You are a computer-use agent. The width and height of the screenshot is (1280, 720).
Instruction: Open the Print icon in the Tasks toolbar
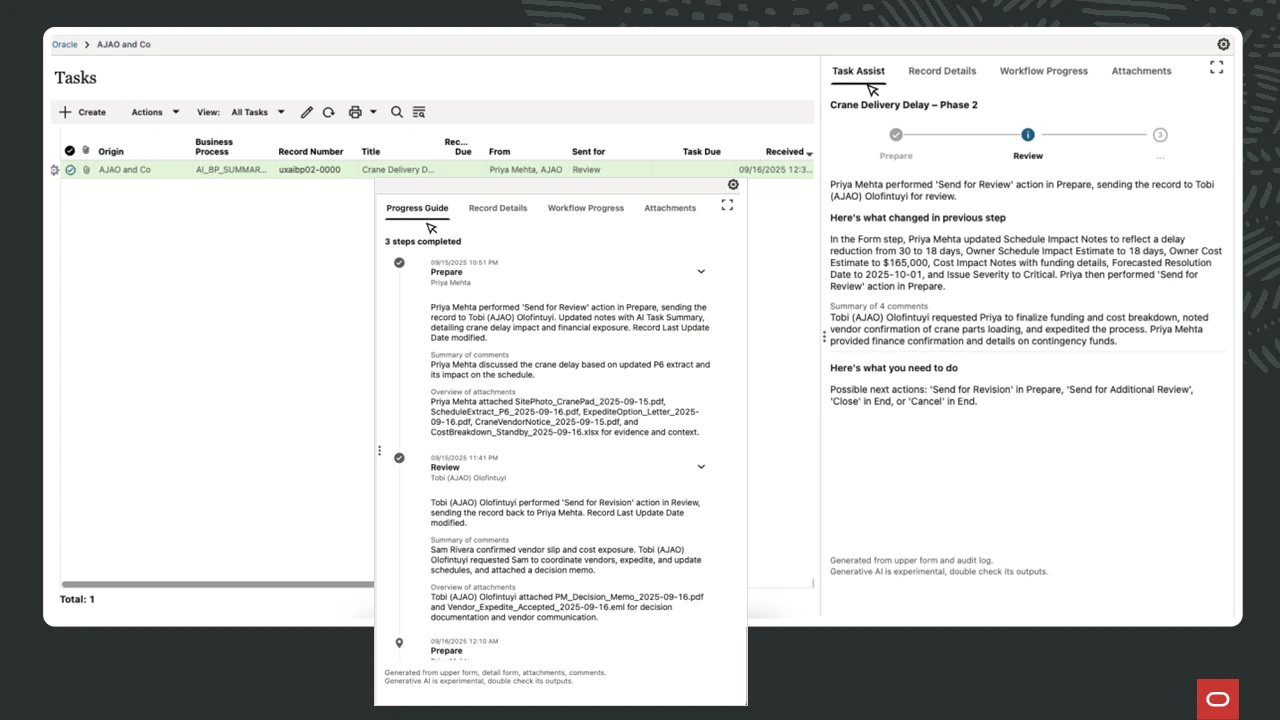357,112
